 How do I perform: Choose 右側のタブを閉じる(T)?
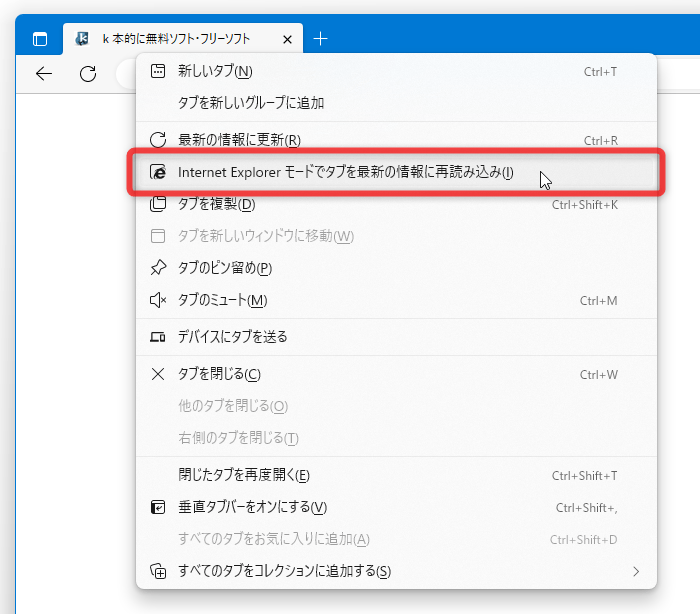[396, 438]
